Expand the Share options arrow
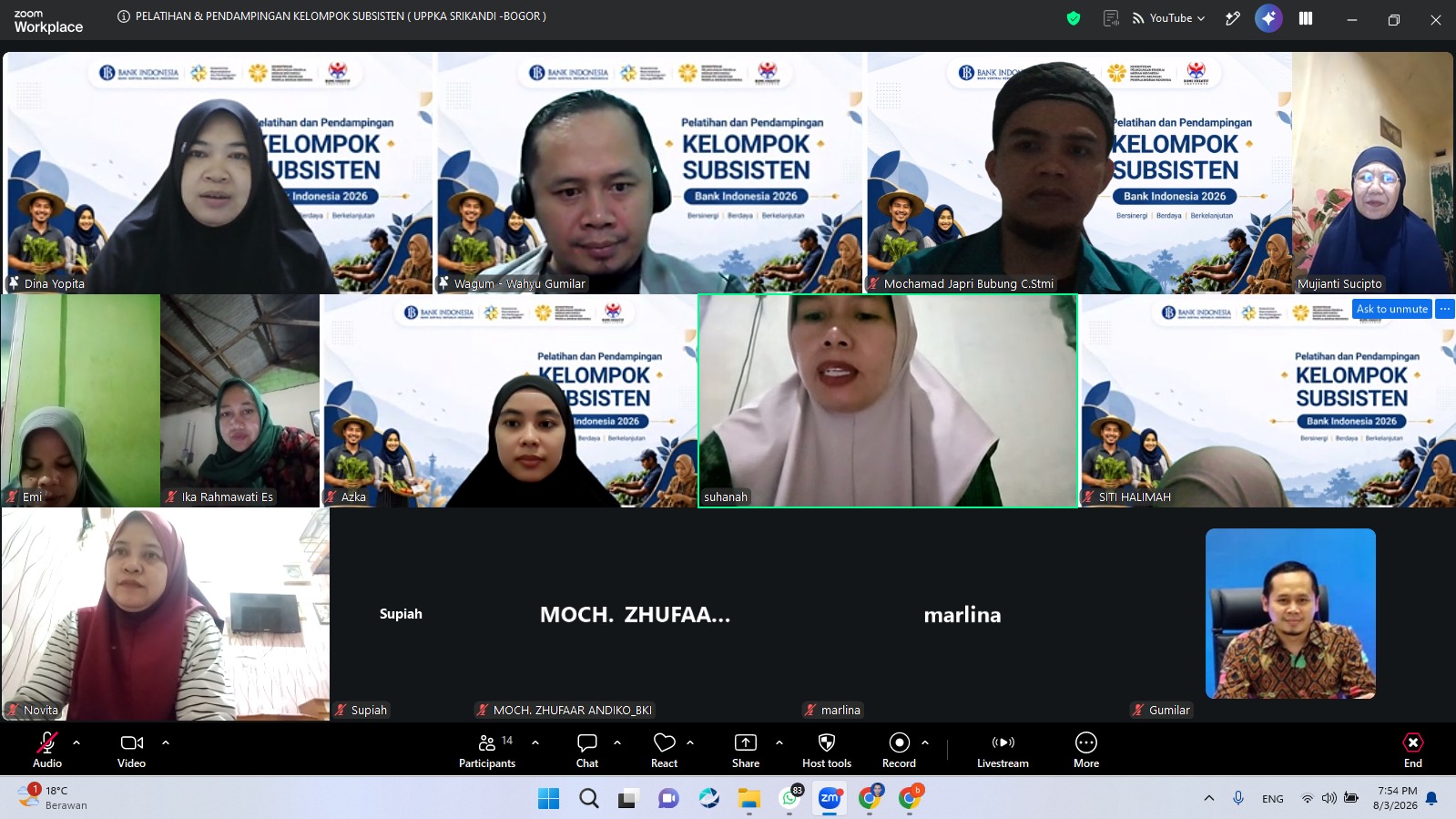This screenshot has width=1456, height=819. (779, 742)
